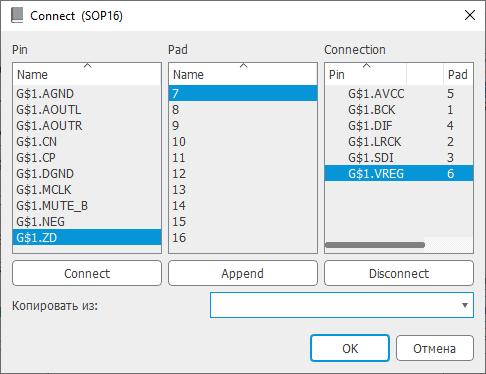
Task: Cancel with the Отмена button
Action: pos(435,348)
